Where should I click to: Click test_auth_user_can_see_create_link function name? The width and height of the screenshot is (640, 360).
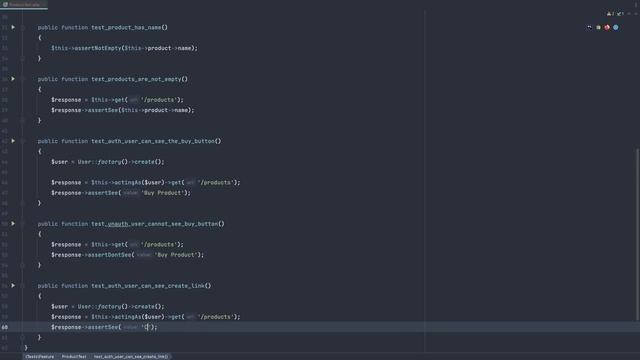click(x=148, y=286)
